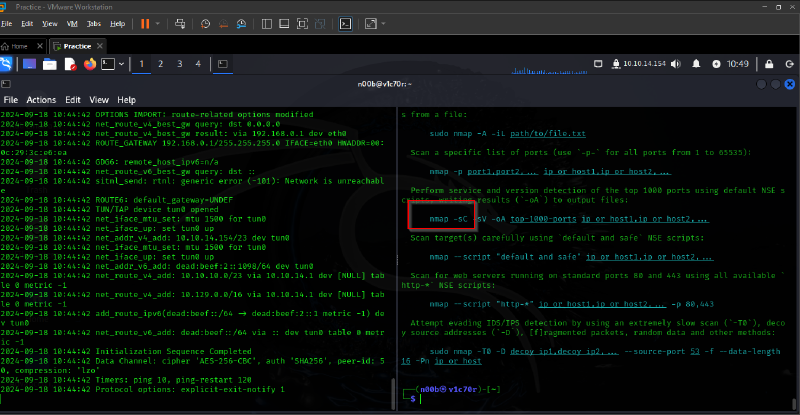This screenshot has height=415, width=800.
Task: Toggle the VMware console view button
Action: click(x=346, y=23)
